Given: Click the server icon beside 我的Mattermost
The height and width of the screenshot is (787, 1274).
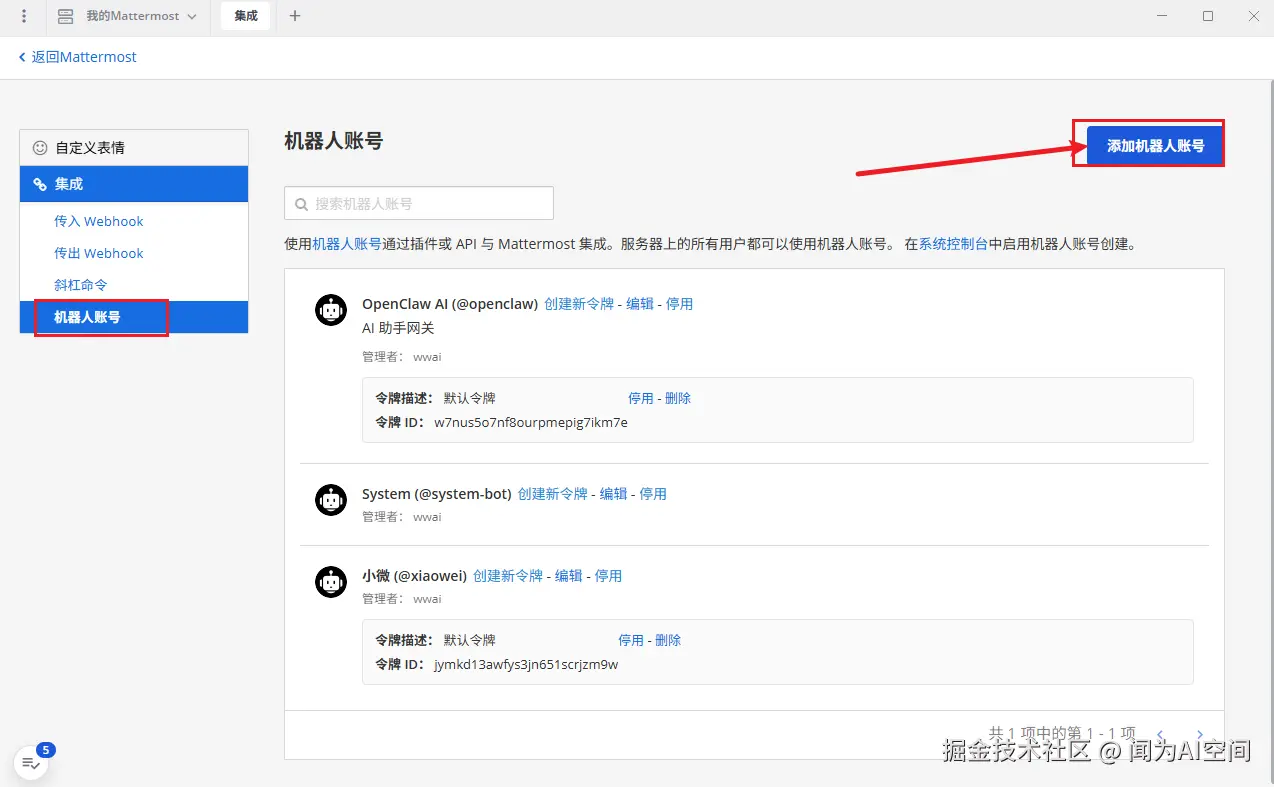Looking at the screenshot, I should [x=66, y=16].
